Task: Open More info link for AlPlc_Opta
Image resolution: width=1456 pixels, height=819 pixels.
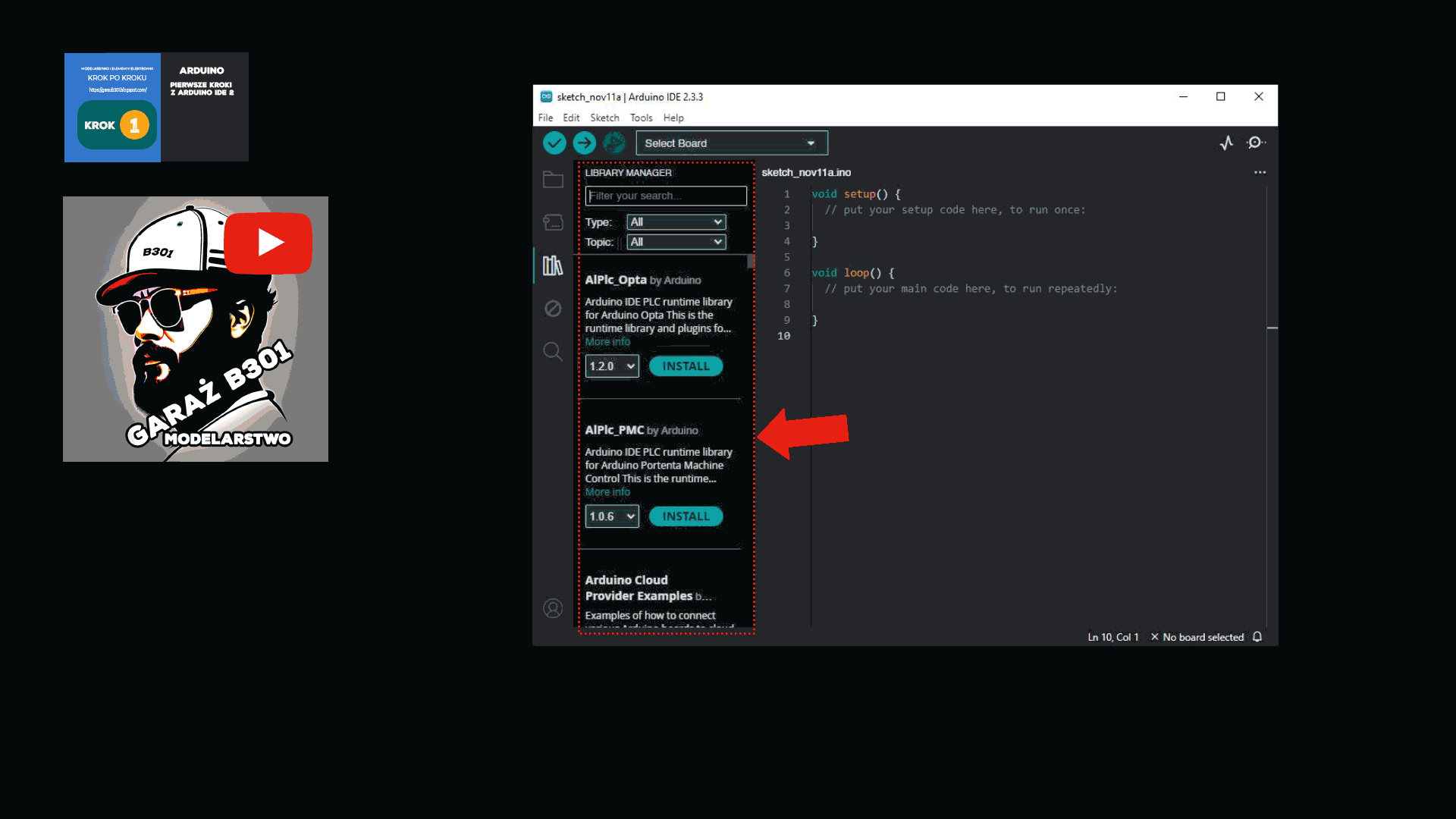Action: coord(607,342)
